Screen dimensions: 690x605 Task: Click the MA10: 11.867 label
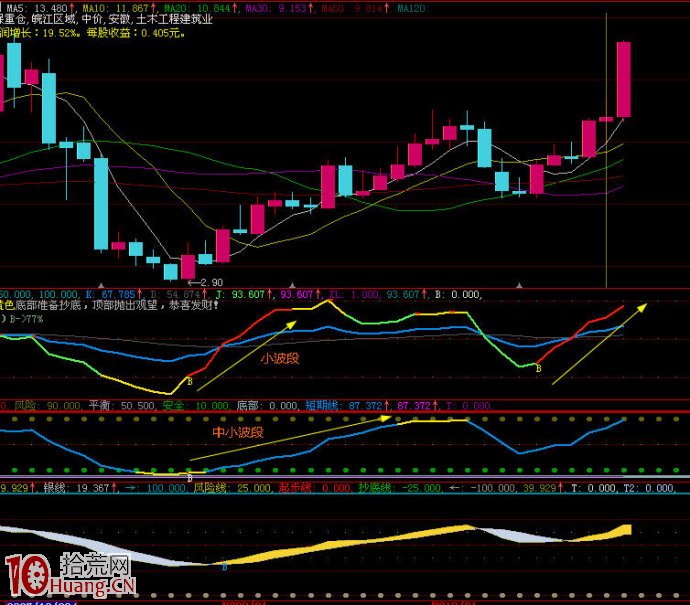pos(119,8)
